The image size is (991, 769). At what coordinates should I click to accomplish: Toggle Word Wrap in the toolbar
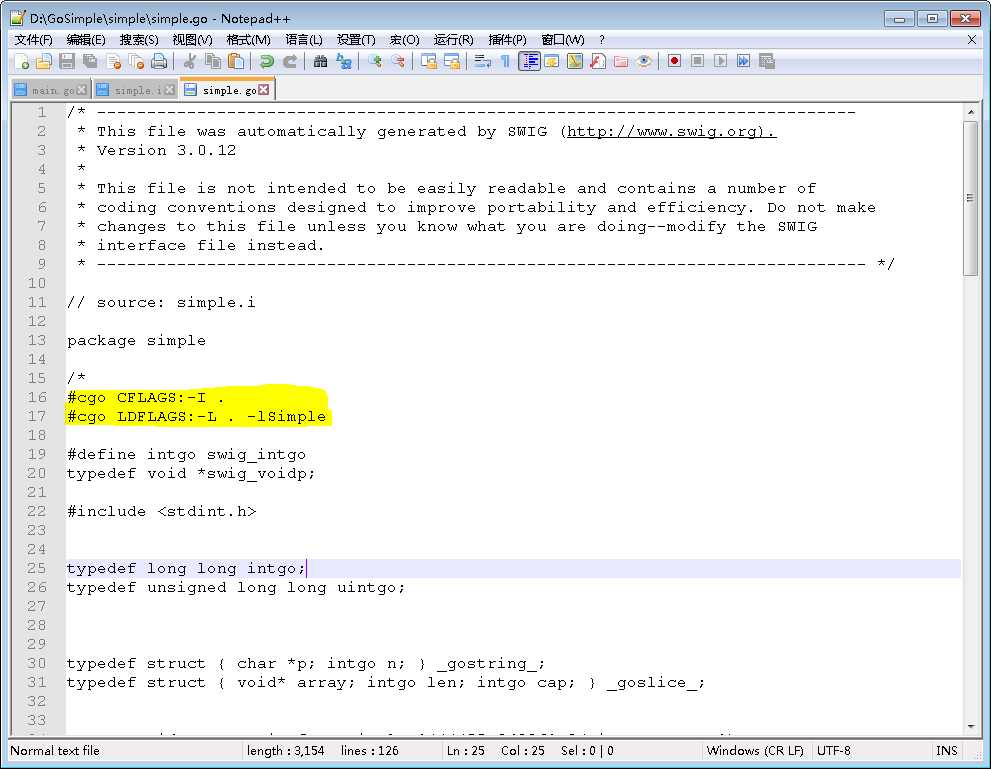(483, 61)
